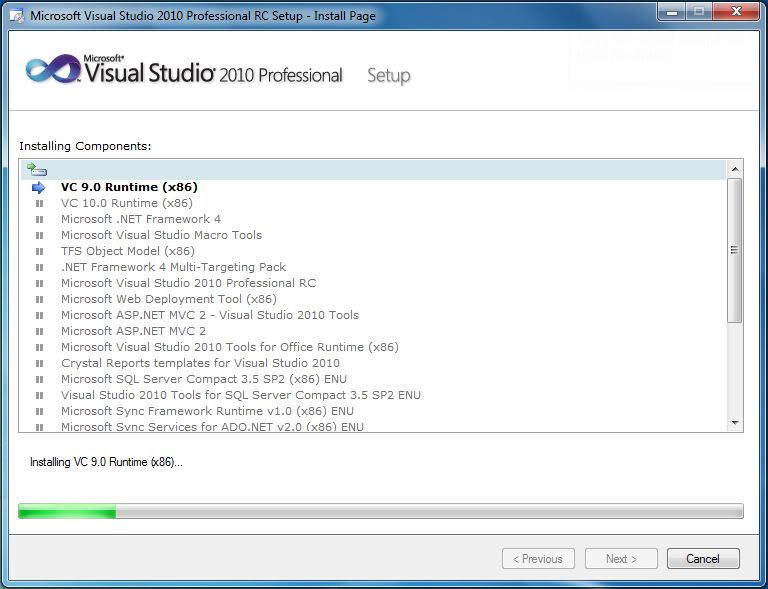Click pending icon beside Visual Studio 2010 Tools for SQL Server Compact
This screenshot has height=589, width=768.
(40, 395)
